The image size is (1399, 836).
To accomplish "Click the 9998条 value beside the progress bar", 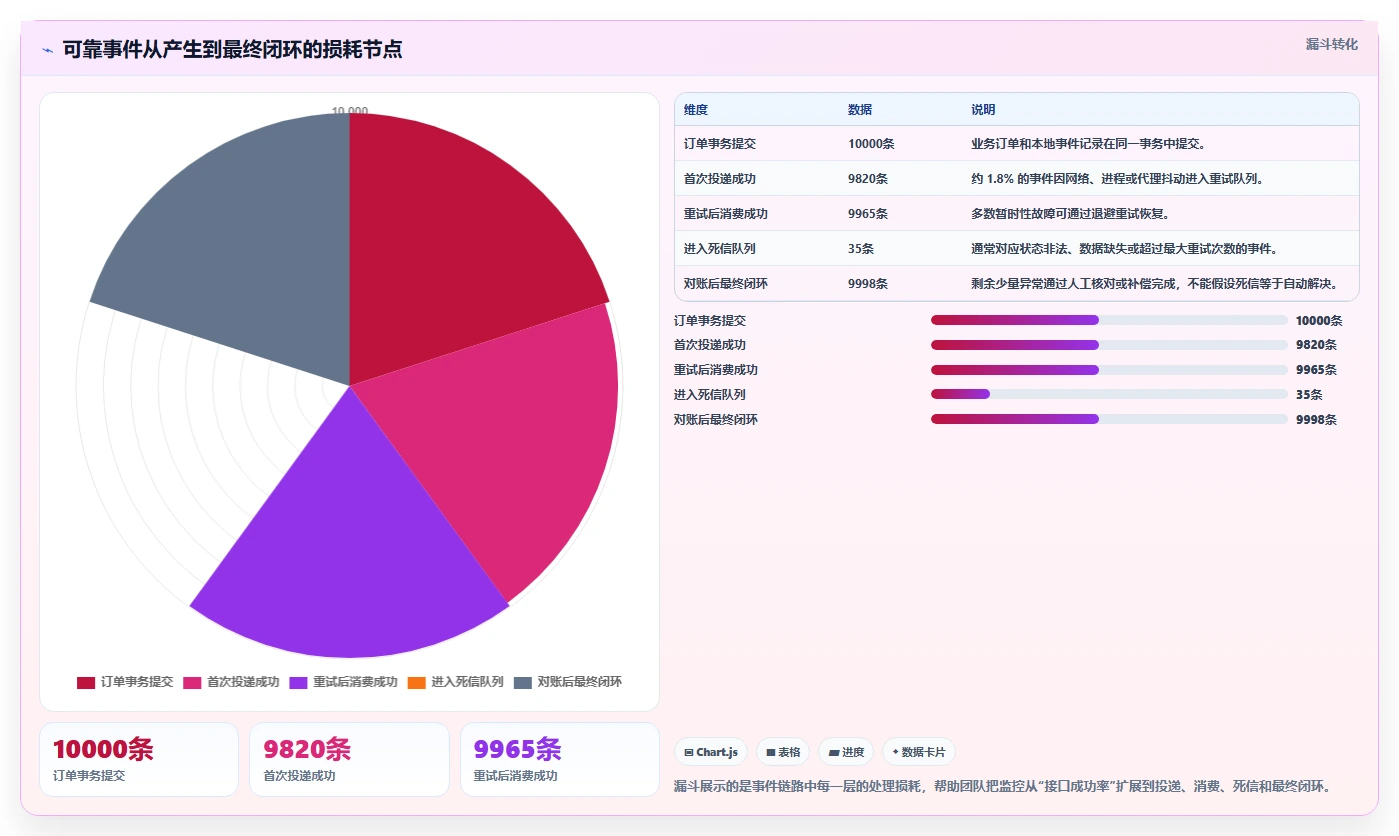I will pyautogui.click(x=1316, y=420).
